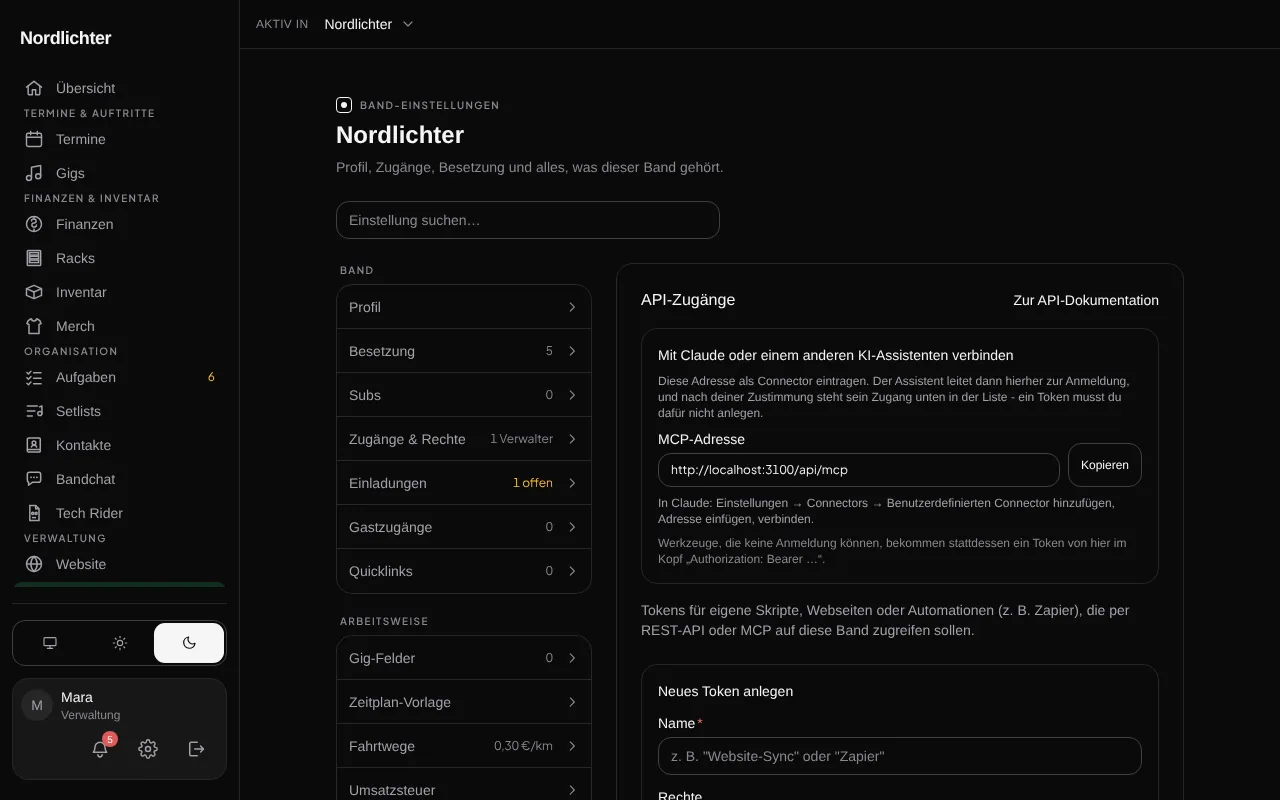Open the Fahrtwege row showing 0,30 €/km

click(464, 746)
